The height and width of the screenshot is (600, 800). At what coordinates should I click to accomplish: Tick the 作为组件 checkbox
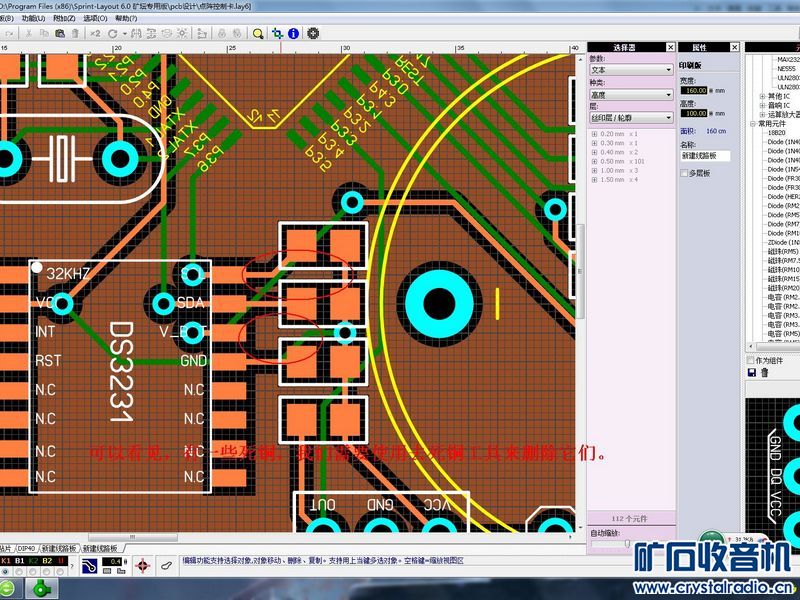point(752,360)
